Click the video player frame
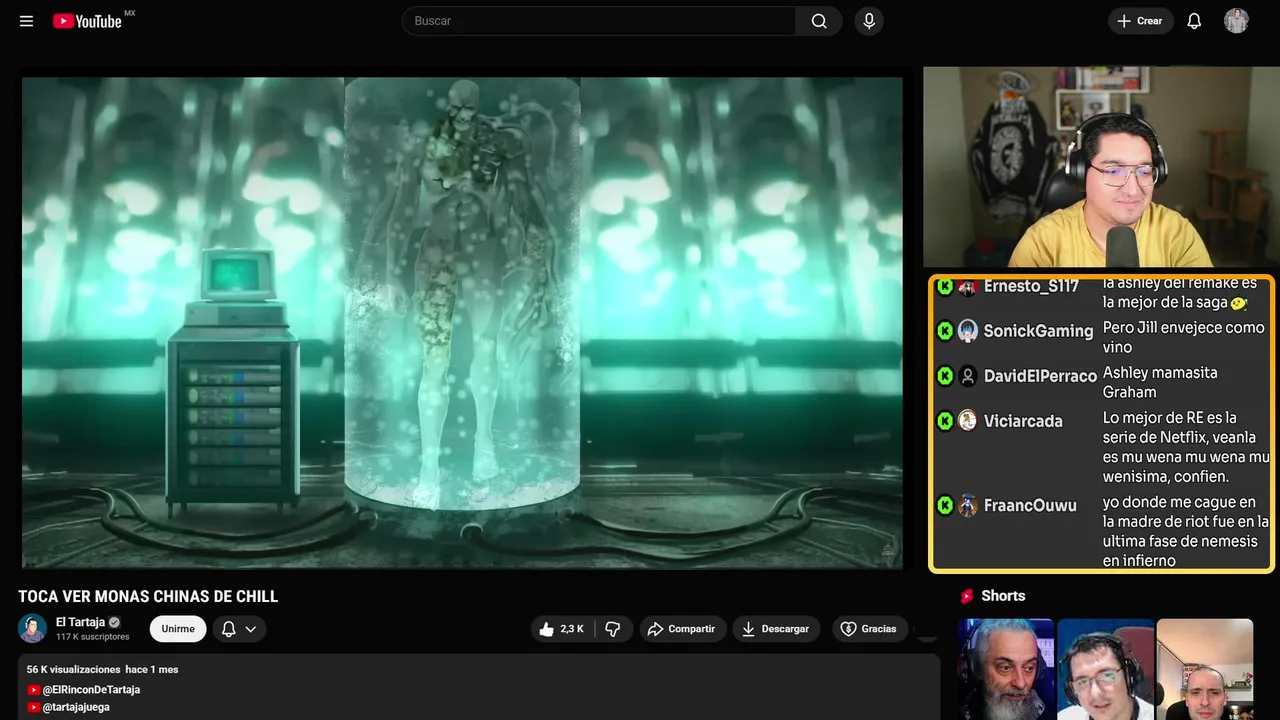The height and width of the screenshot is (720, 1280). click(x=462, y=323)
